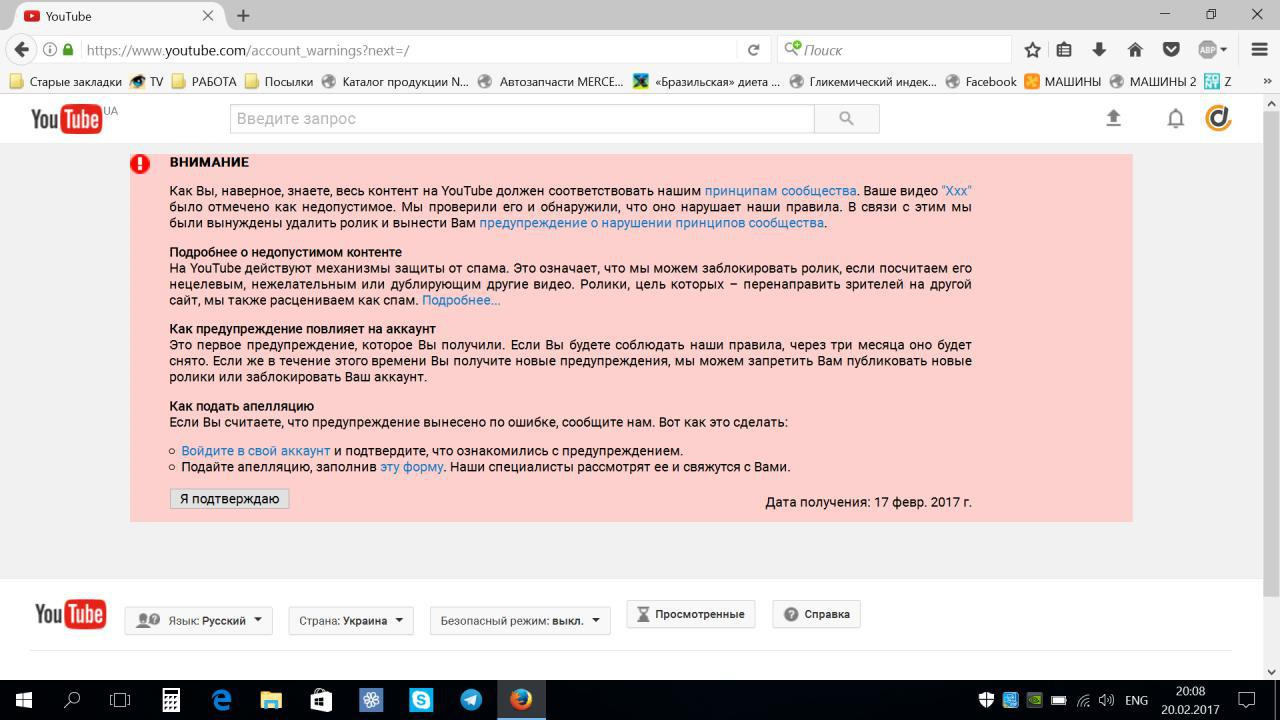
Task: Click the green padlock security icon
Action: (x=68, y=49)
